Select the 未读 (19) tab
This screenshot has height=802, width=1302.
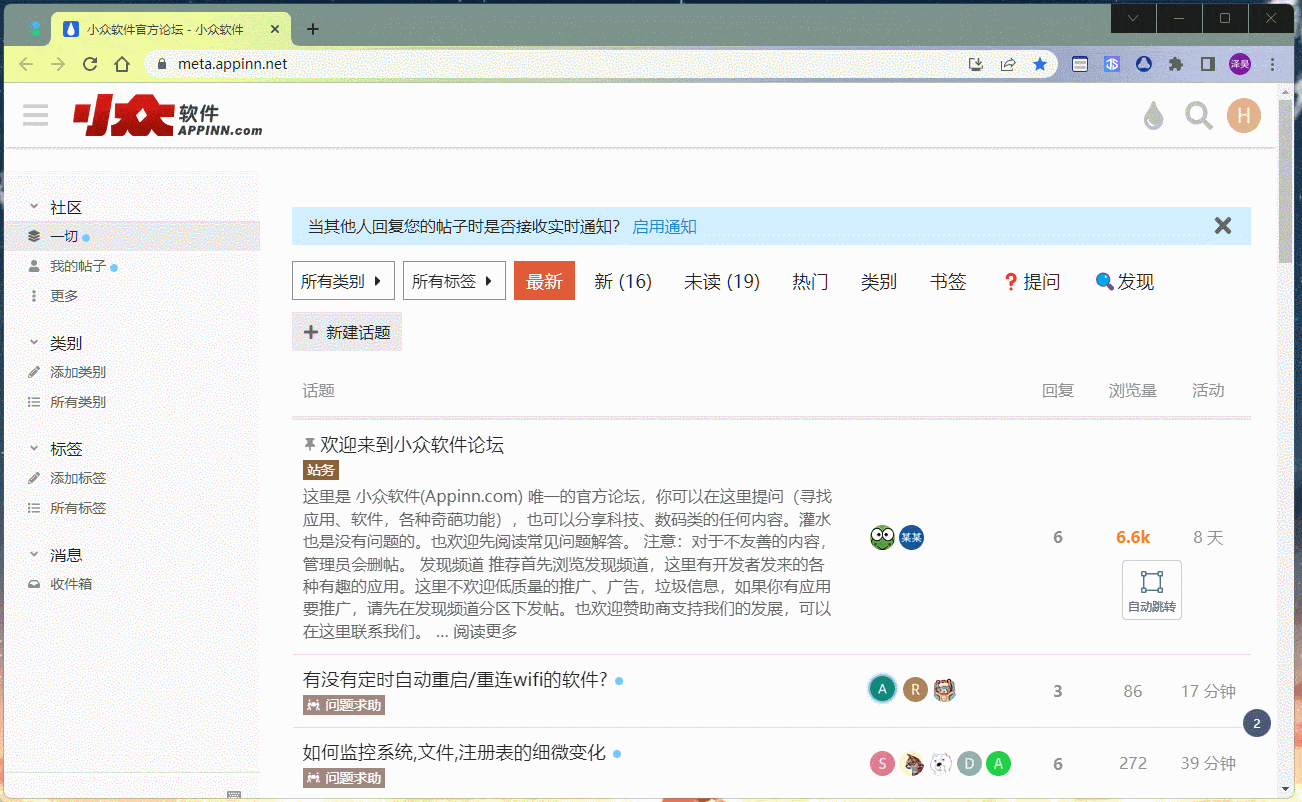[721, 282]
